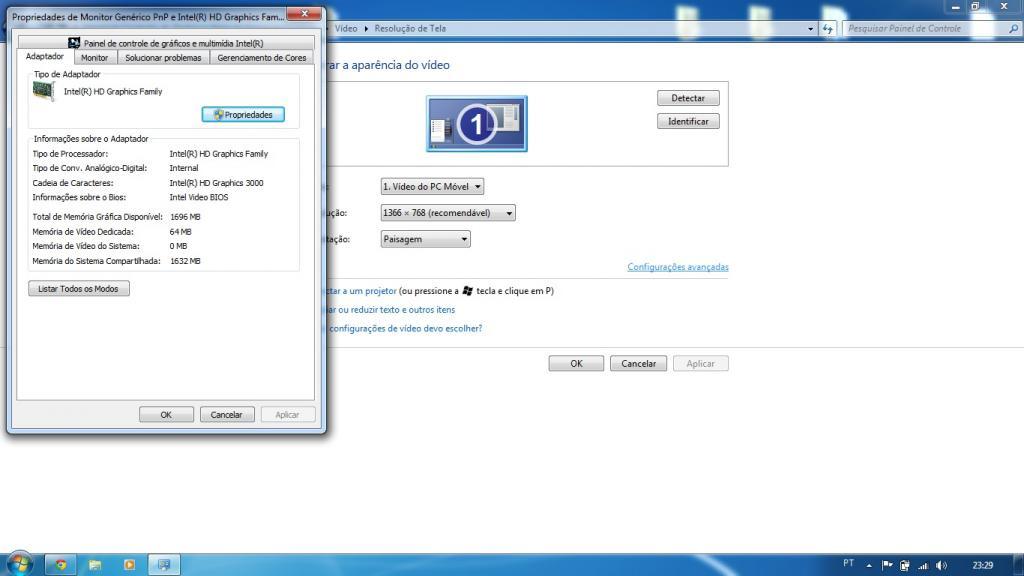Click the network signal icon in tray
Image resolution: width=1024 pixels, height=576 pixels.
click(x=923, y=566)
